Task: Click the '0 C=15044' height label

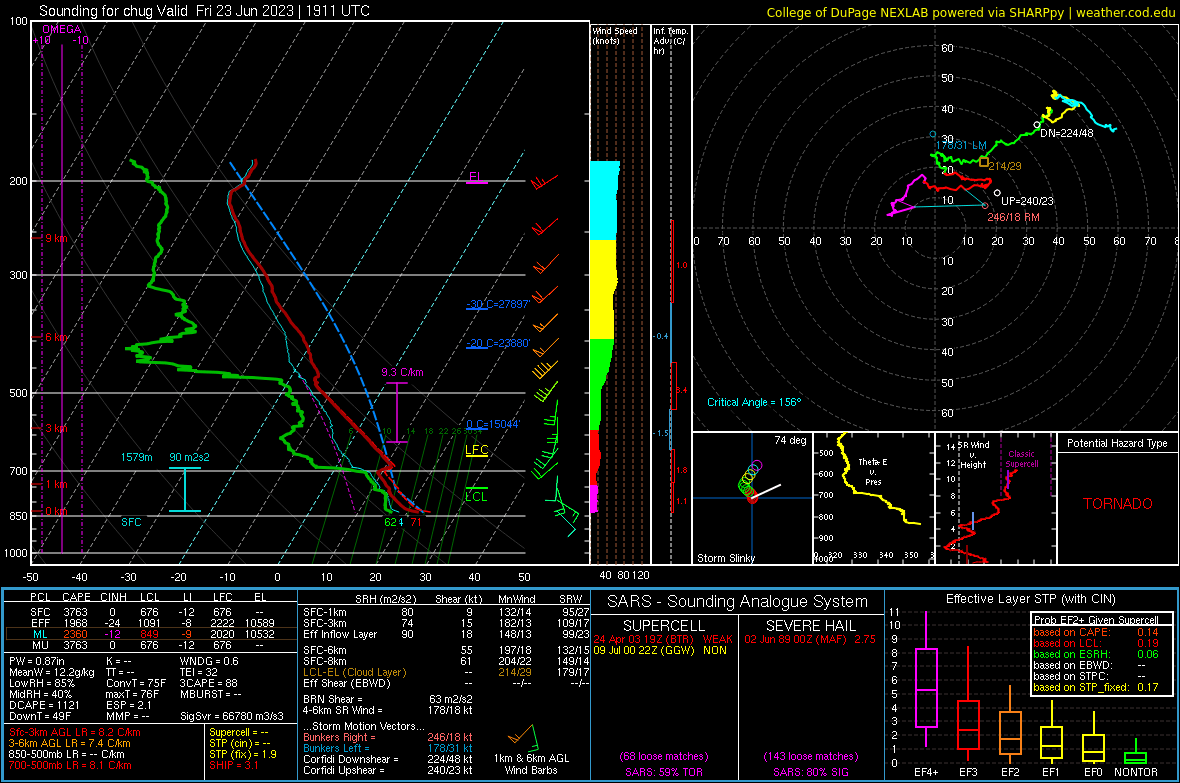Action: click(x=493, y=425)
